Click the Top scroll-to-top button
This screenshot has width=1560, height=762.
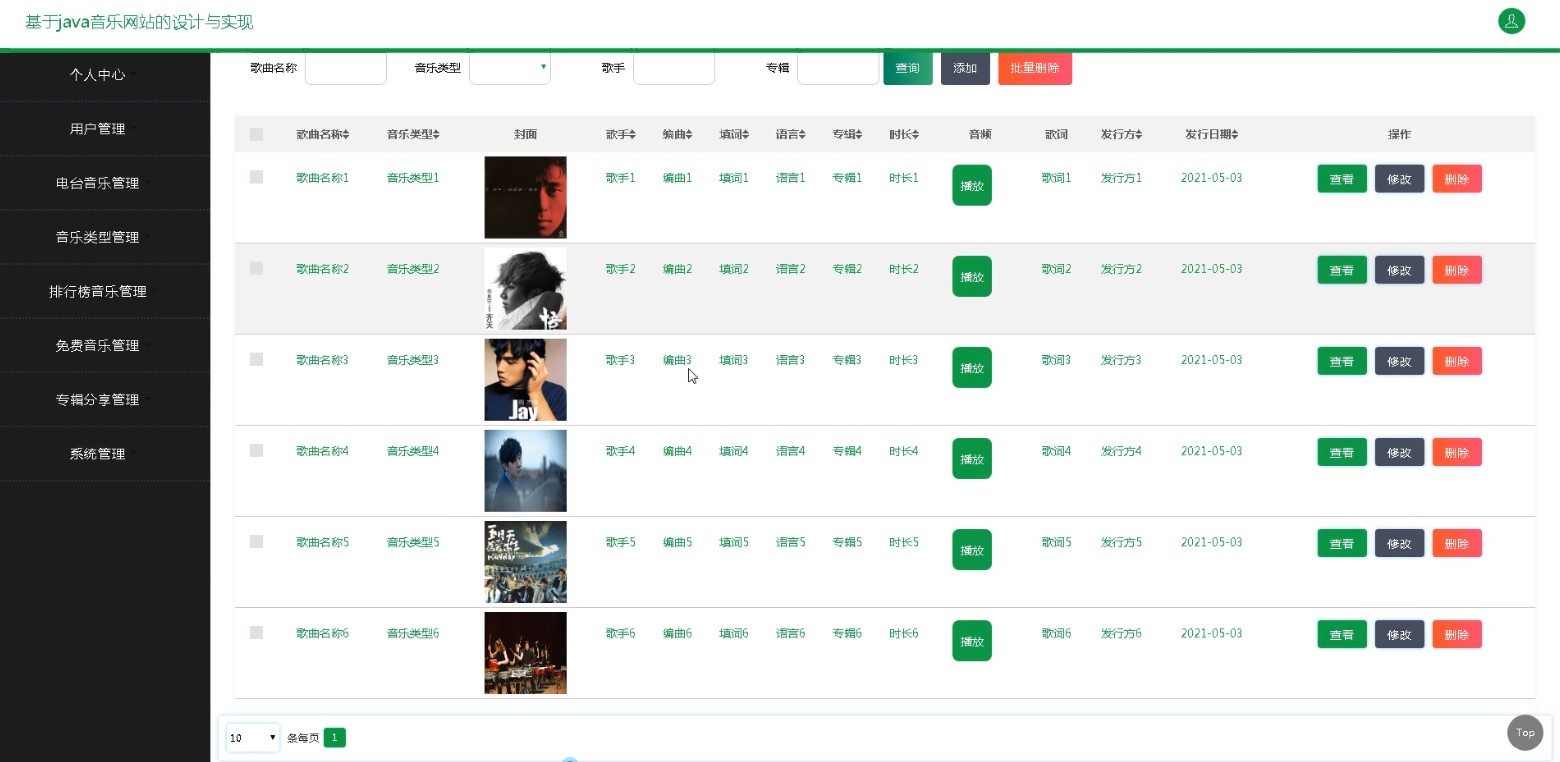click(x=1525, y=733)
